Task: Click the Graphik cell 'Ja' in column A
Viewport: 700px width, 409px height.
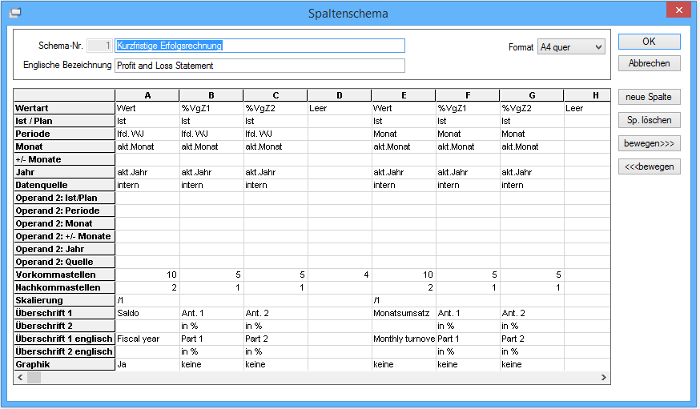Action: tap(147, 364)
